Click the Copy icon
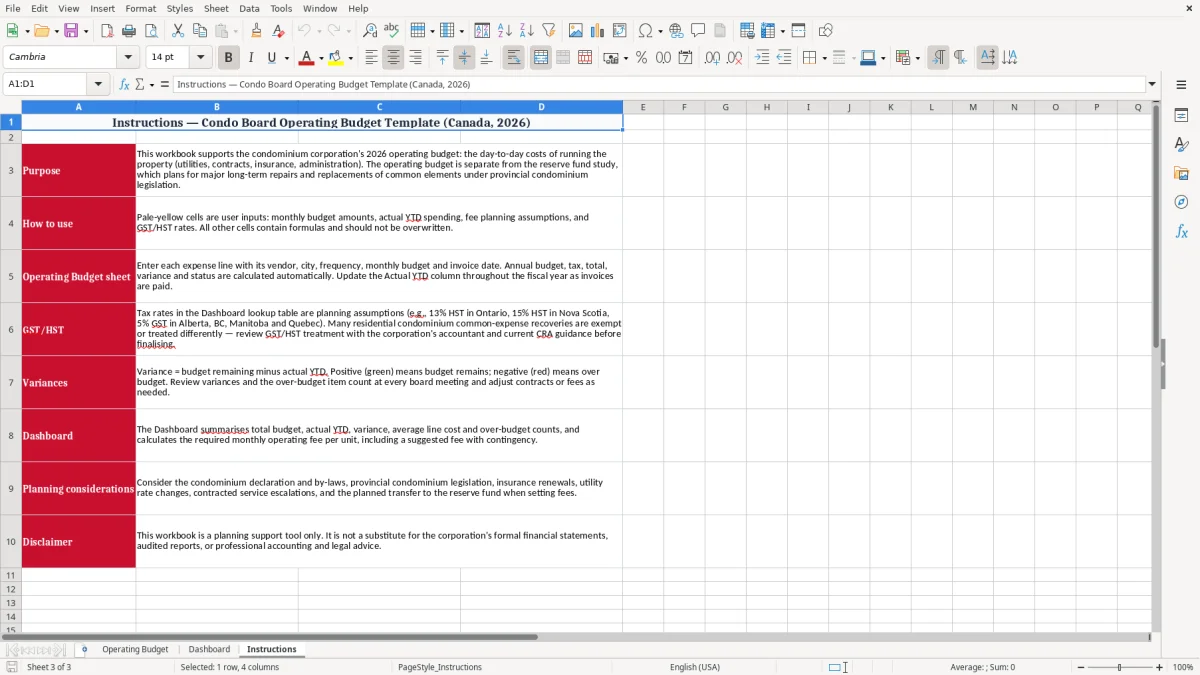The image size is (1200, 675). pyautogui.click(x=200, y=31)
